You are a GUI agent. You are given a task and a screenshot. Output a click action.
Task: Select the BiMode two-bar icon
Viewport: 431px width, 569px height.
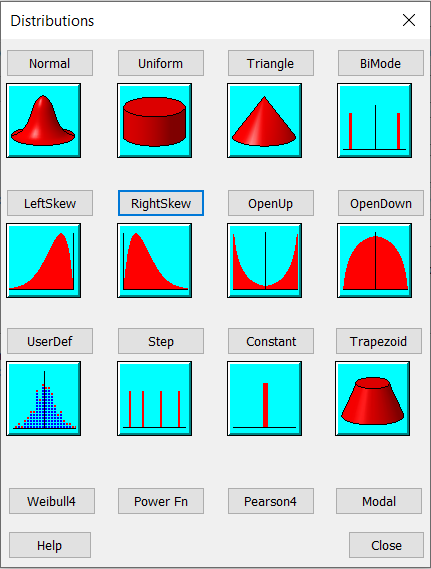(374, 120)
